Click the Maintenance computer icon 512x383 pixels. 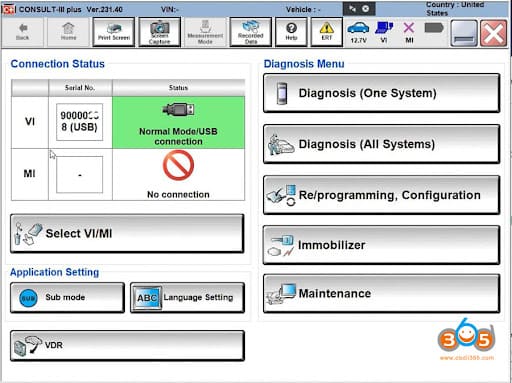tap(281, 293)
